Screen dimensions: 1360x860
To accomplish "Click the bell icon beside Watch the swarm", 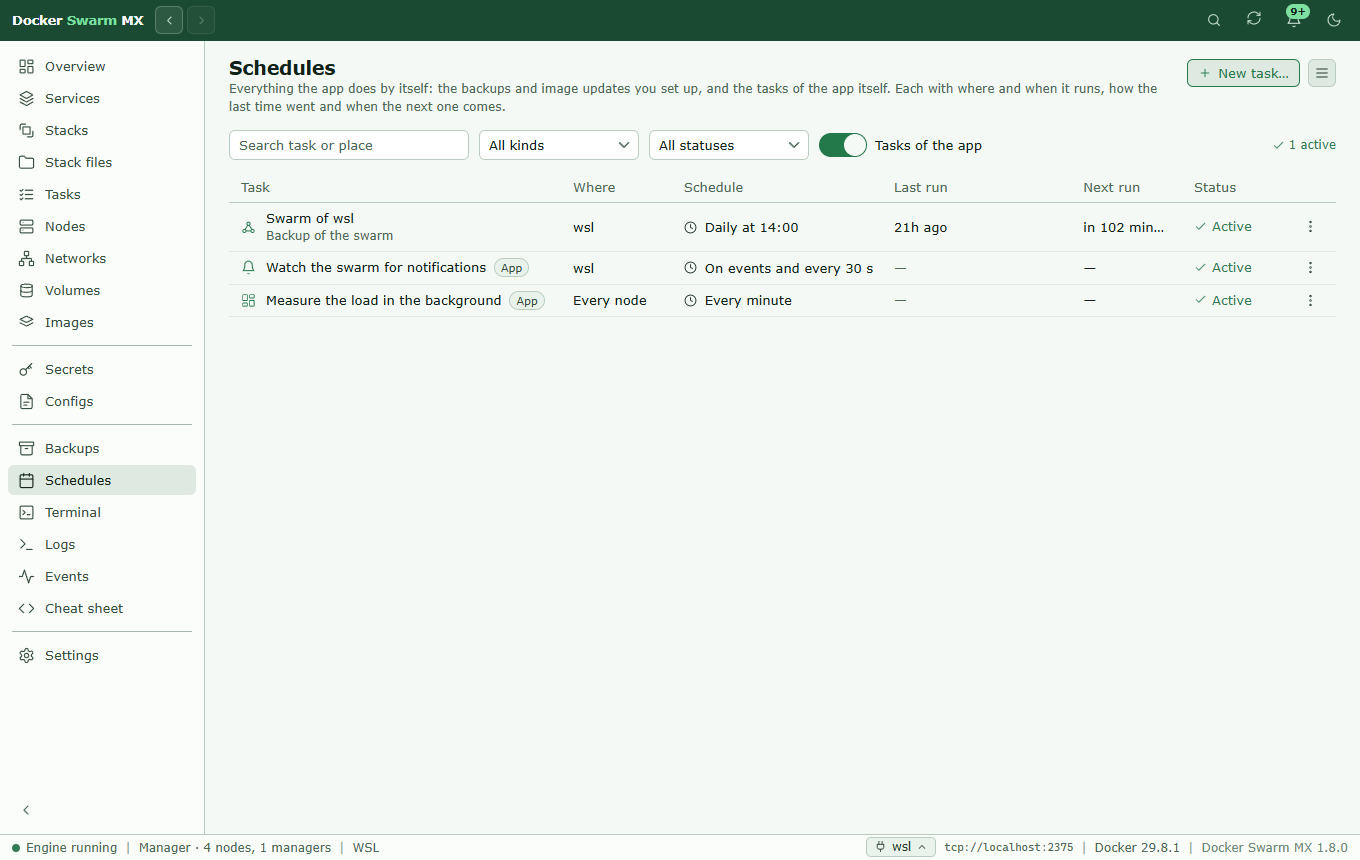I will pyautogui.click(x=249, y=268).
